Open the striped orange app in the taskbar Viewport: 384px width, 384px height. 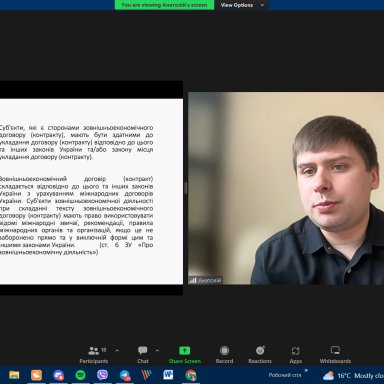[x=146, y=375]
